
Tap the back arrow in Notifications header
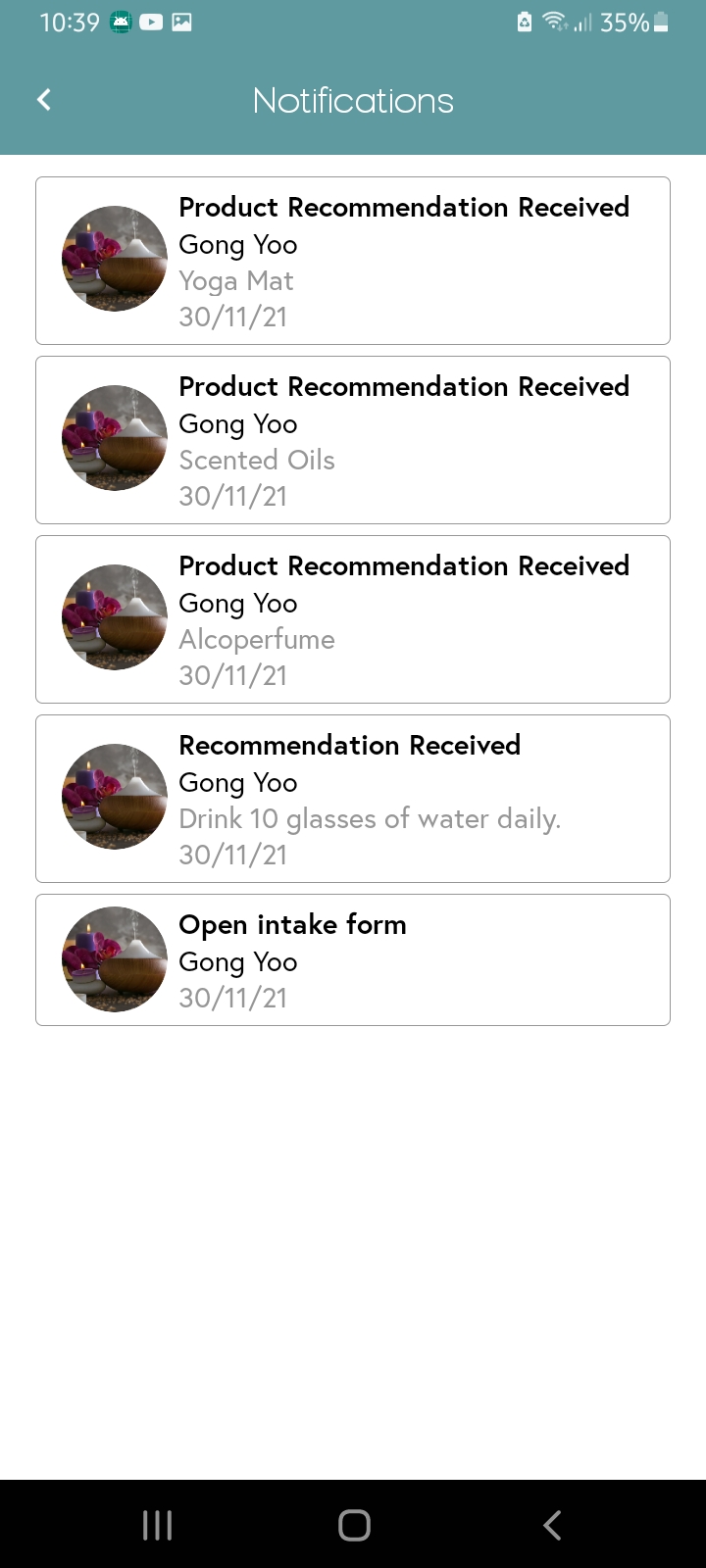[x=44, y=100]
